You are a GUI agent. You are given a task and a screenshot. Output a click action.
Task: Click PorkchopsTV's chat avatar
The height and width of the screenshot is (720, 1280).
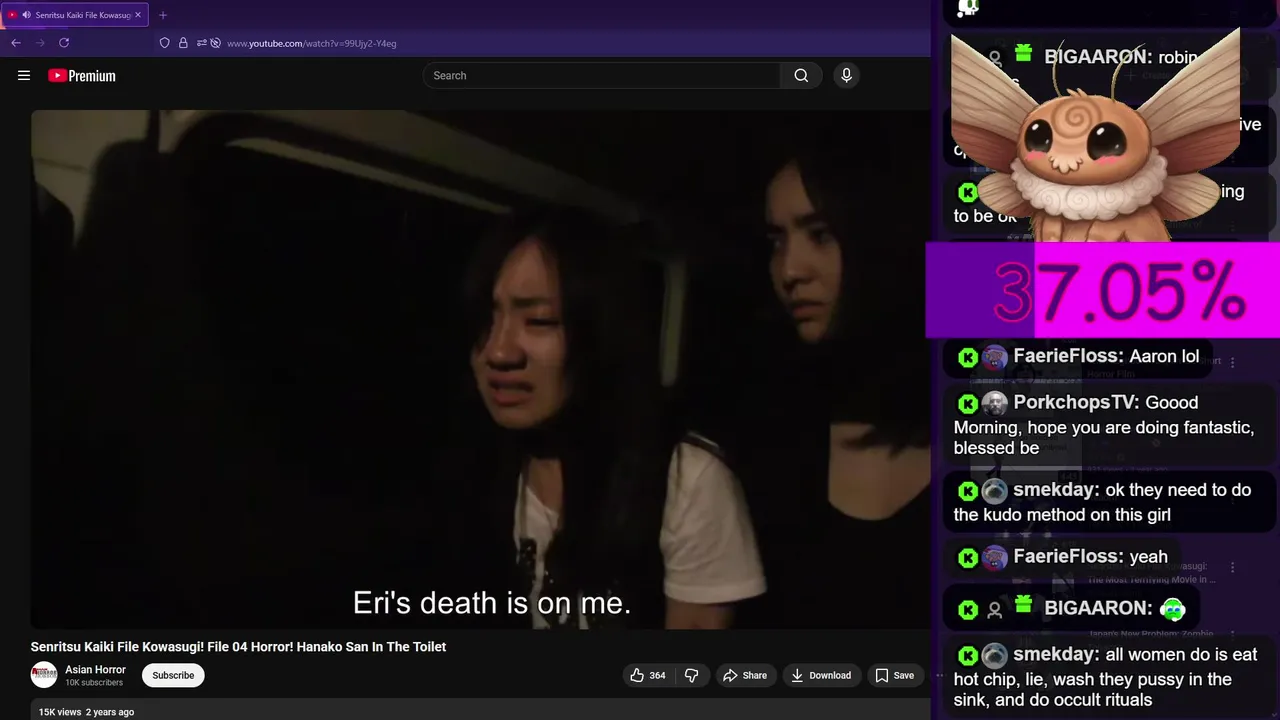tap(994, 404)
